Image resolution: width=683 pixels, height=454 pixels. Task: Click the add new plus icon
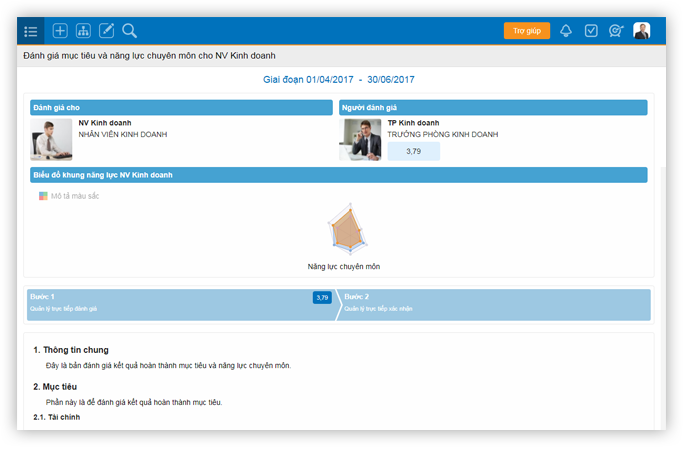click(x=60, y=31)
